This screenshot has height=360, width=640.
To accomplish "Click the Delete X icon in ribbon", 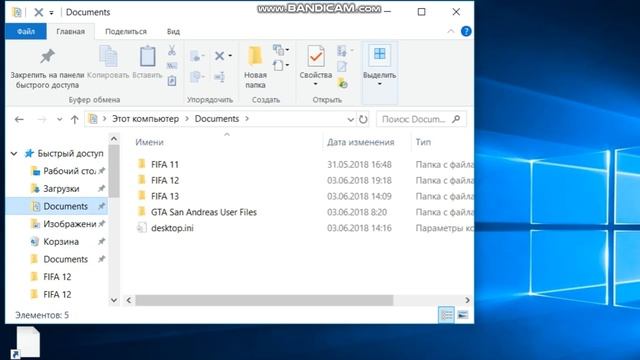I will tap(220, 56).
